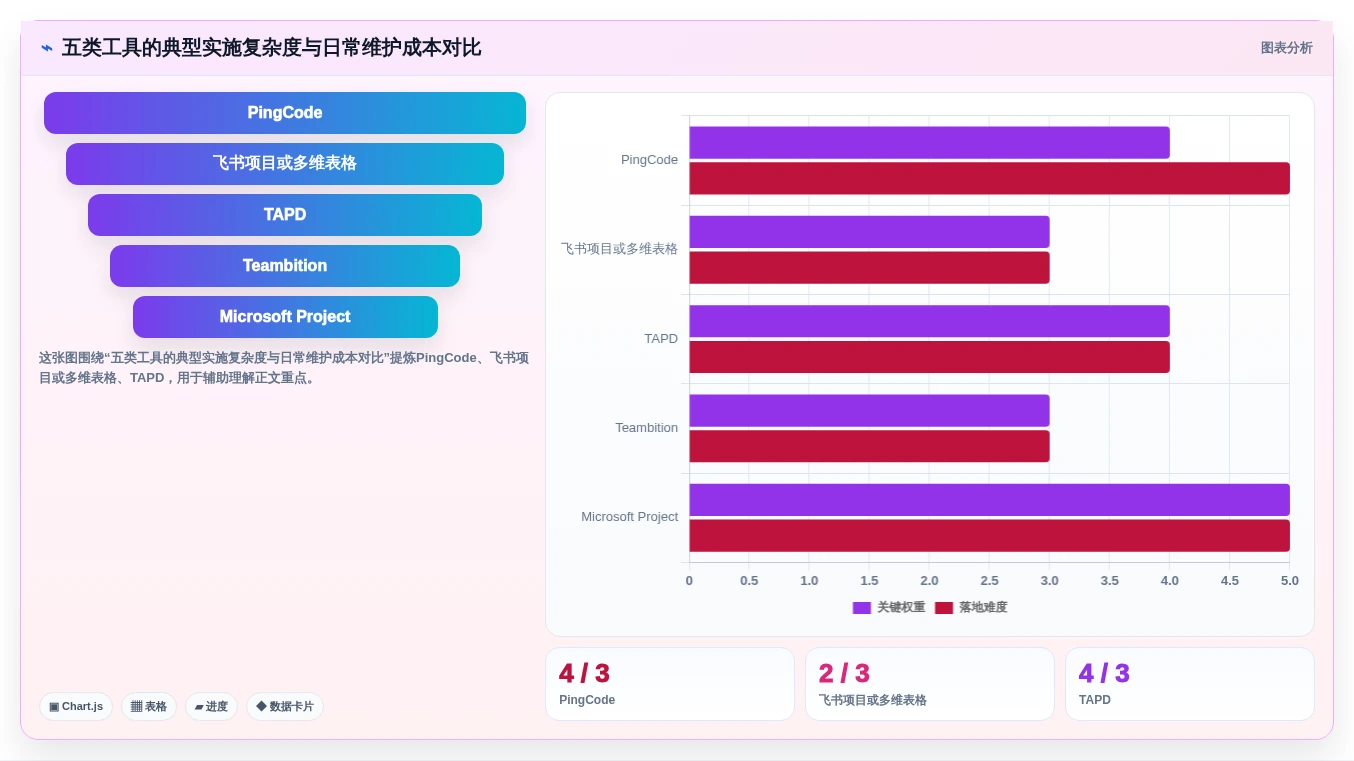The image size is (1354, 761).
Task: Click TAPD purple bar in chart
Action: (929, 321)
